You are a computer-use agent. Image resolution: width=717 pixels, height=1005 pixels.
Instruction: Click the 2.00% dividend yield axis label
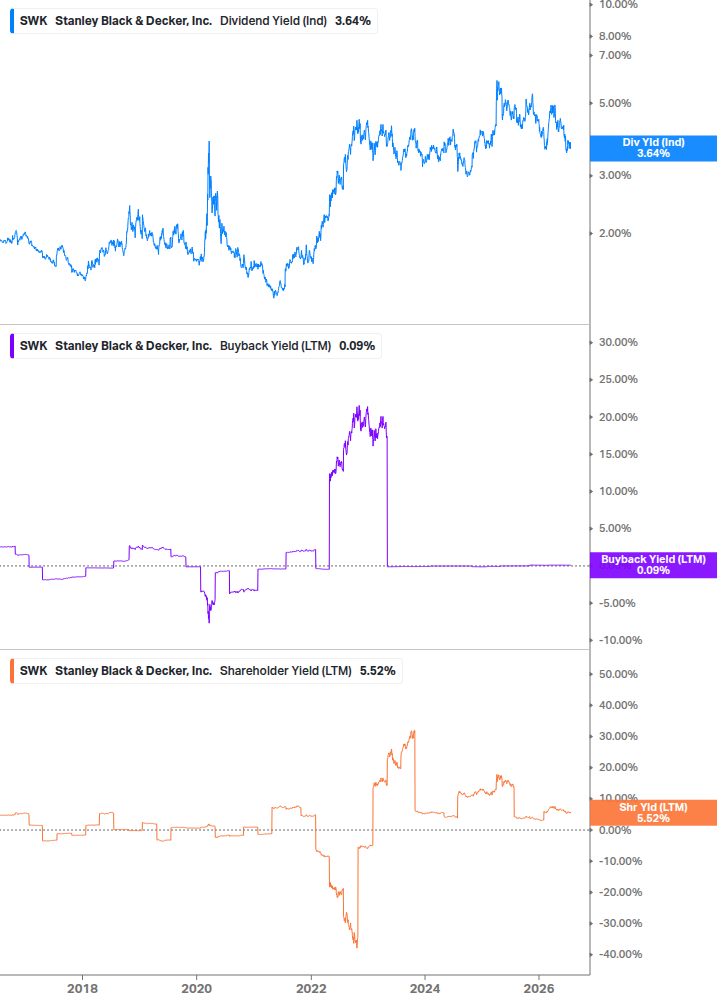pos(615,233)
